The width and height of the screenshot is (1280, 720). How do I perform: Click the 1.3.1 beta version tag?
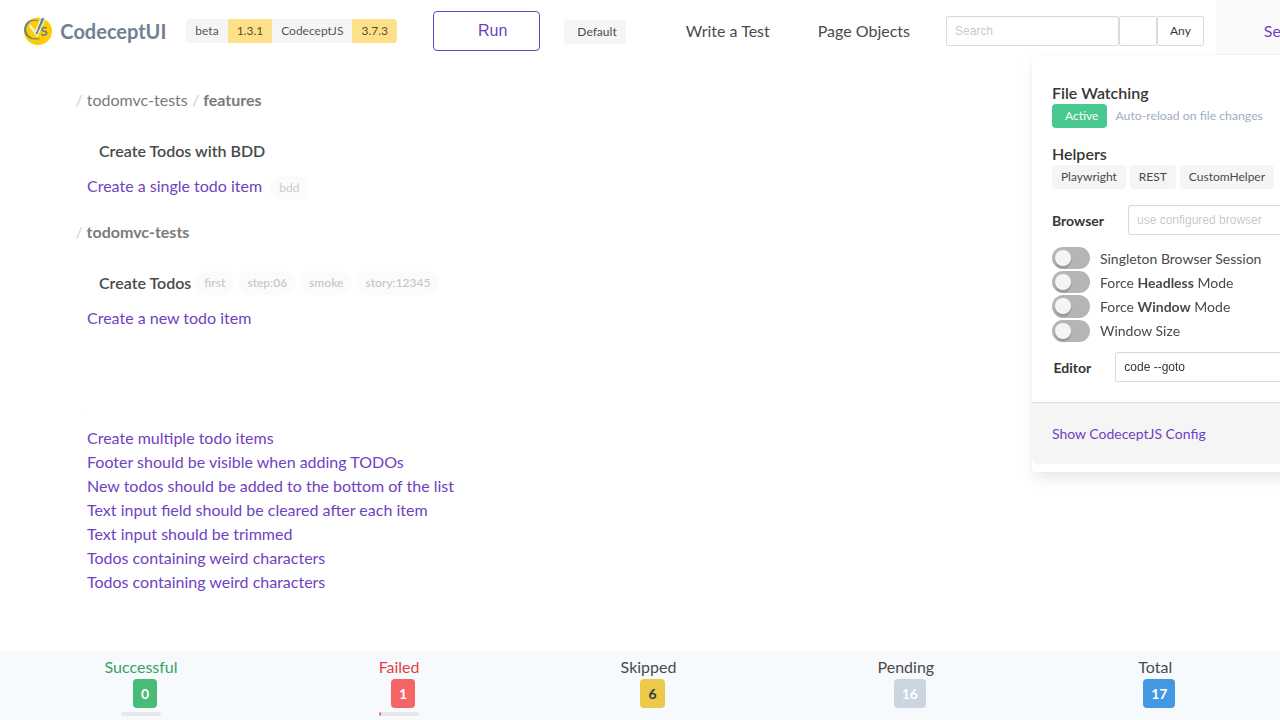(250, 31)
